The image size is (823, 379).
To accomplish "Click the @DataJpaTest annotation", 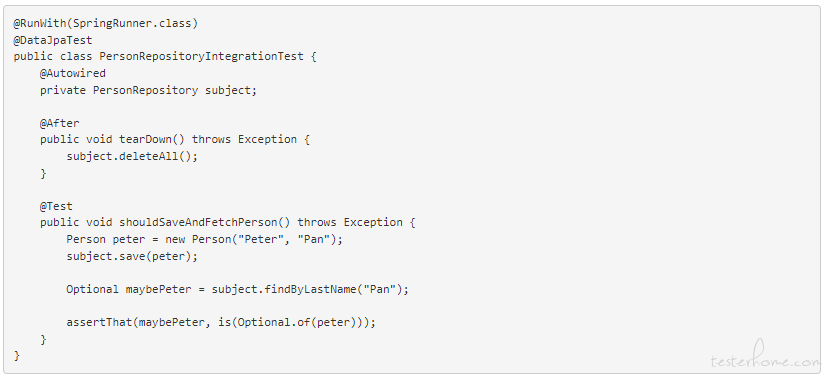I will [x=53, y=40].
